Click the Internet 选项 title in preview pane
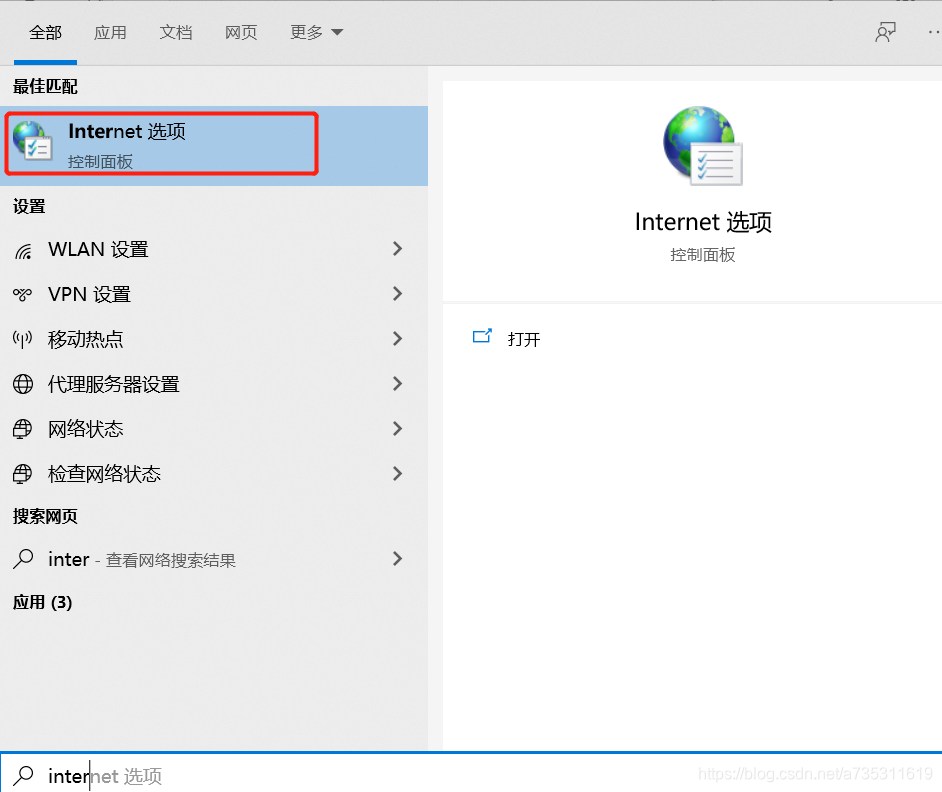This screenshot has width=942, height=792. click(703, 222)
